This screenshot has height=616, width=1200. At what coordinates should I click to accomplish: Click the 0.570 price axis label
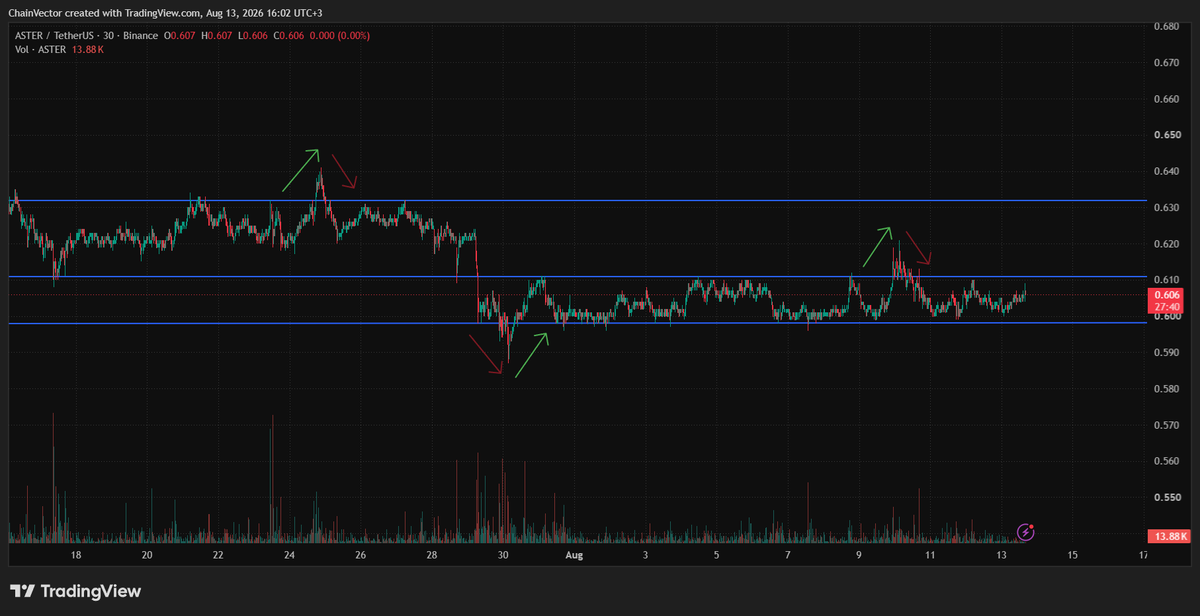[1167, 425]
